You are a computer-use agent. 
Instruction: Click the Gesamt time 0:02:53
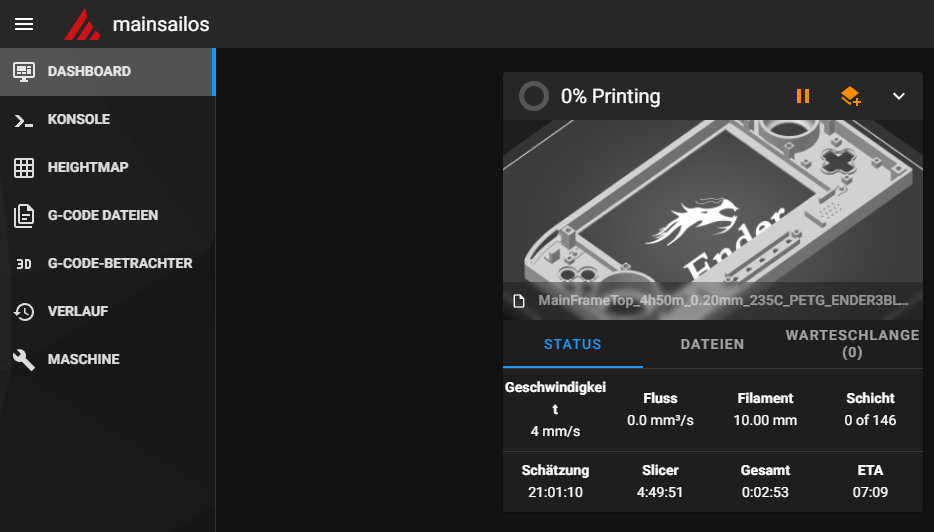tap(765, 493)
